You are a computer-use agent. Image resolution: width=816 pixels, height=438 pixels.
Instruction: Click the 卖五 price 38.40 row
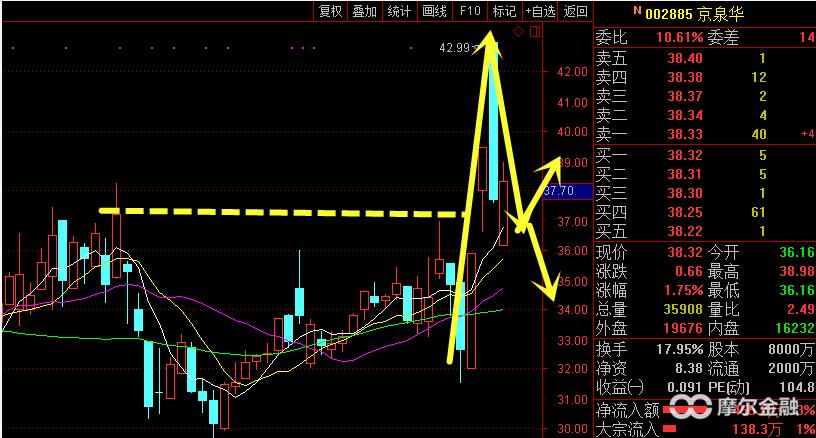(685, 59)
